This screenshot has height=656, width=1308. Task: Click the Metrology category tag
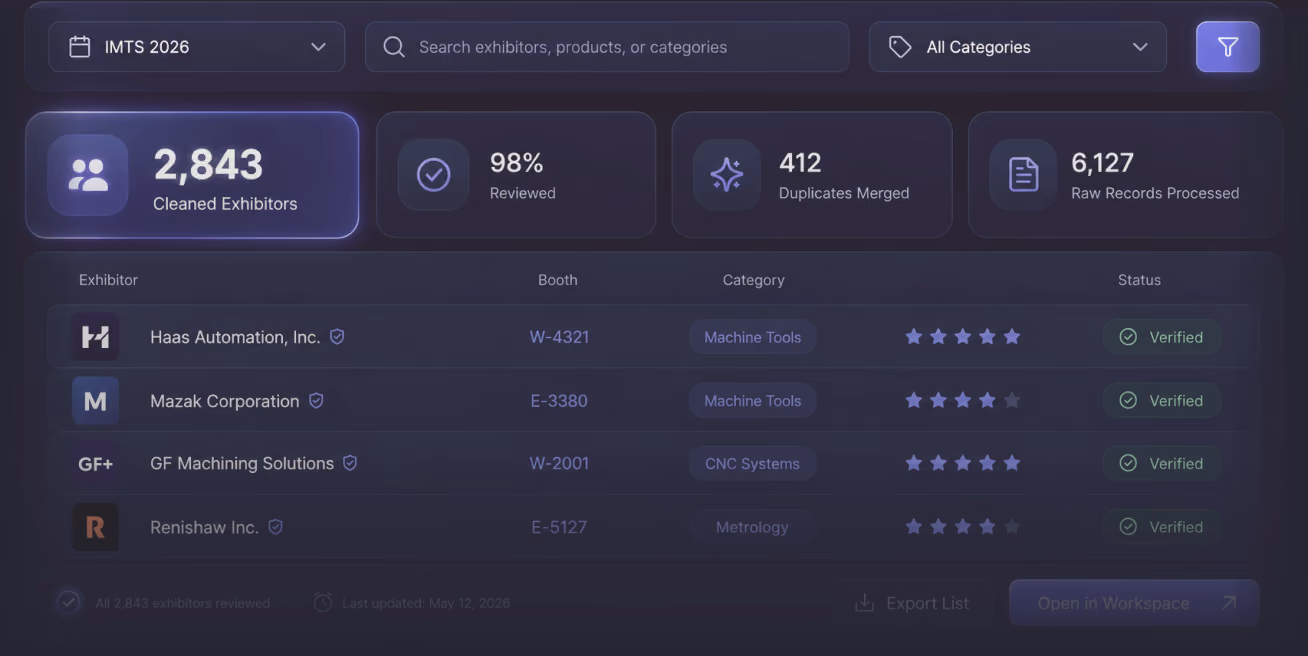click(x=752, y=527)
